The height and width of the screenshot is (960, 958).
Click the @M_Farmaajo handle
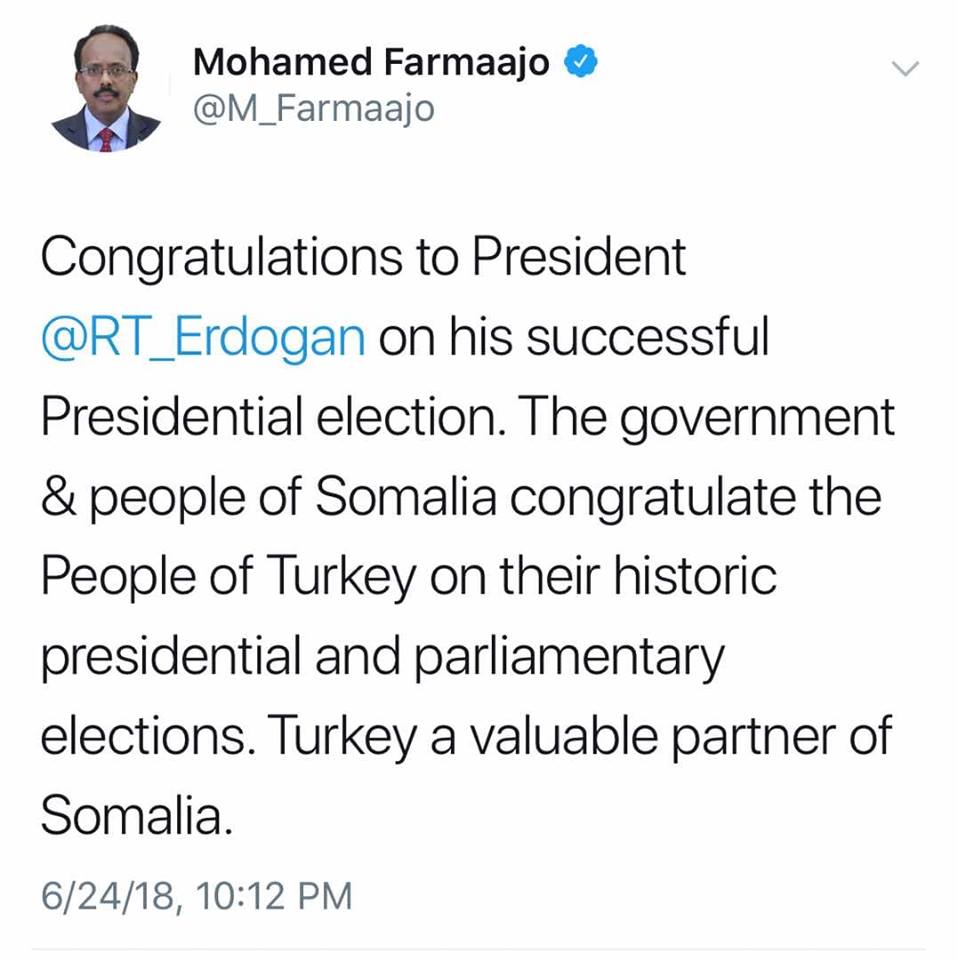pos(313,105)
